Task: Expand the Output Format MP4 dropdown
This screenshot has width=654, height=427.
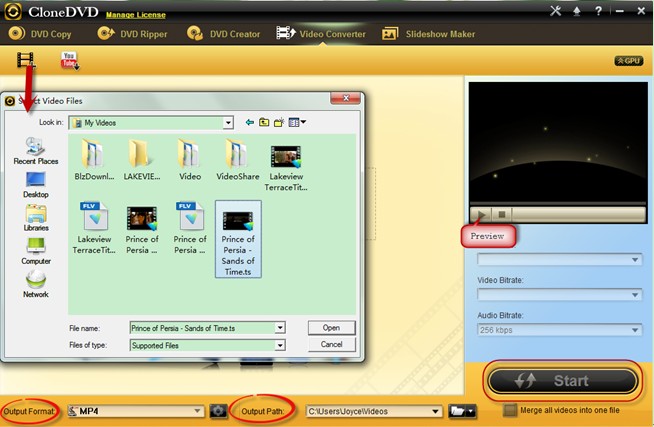Action: tap(197, 411)
